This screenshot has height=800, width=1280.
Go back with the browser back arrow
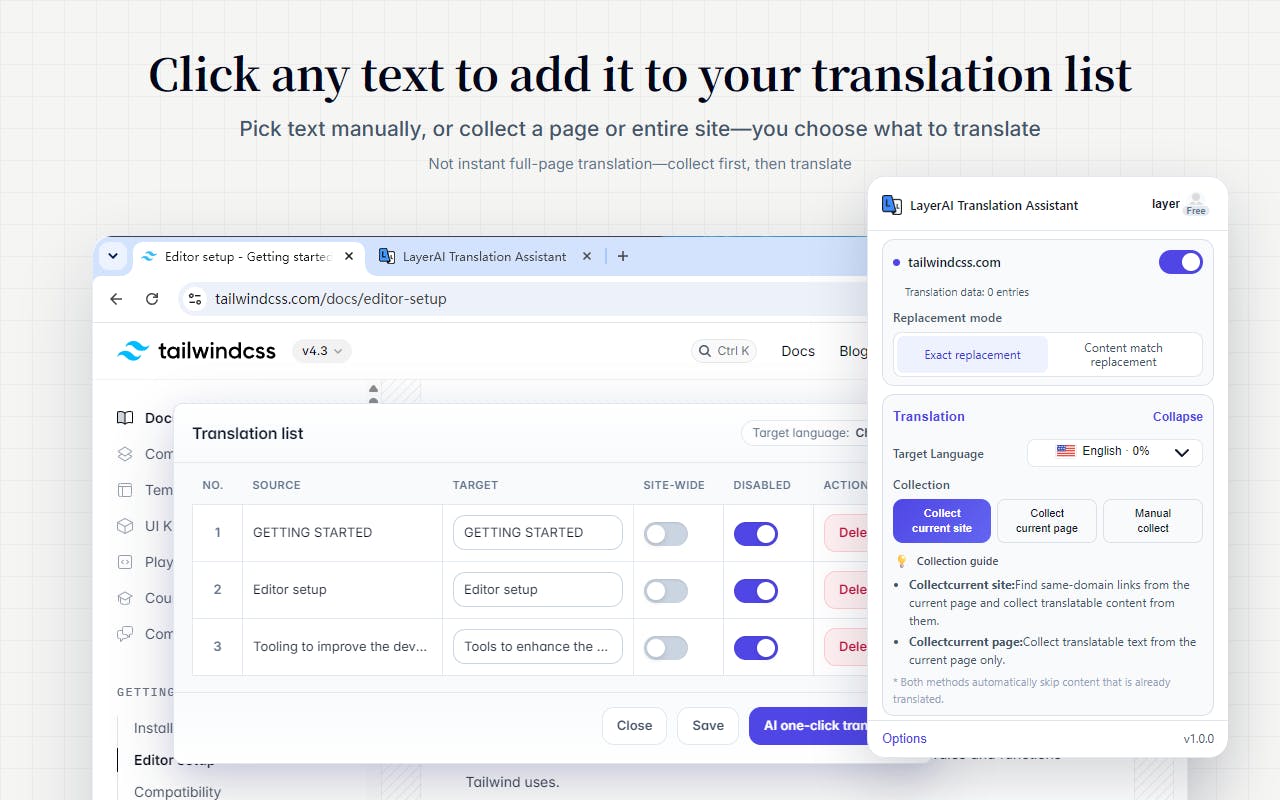[x=116, y=299]
